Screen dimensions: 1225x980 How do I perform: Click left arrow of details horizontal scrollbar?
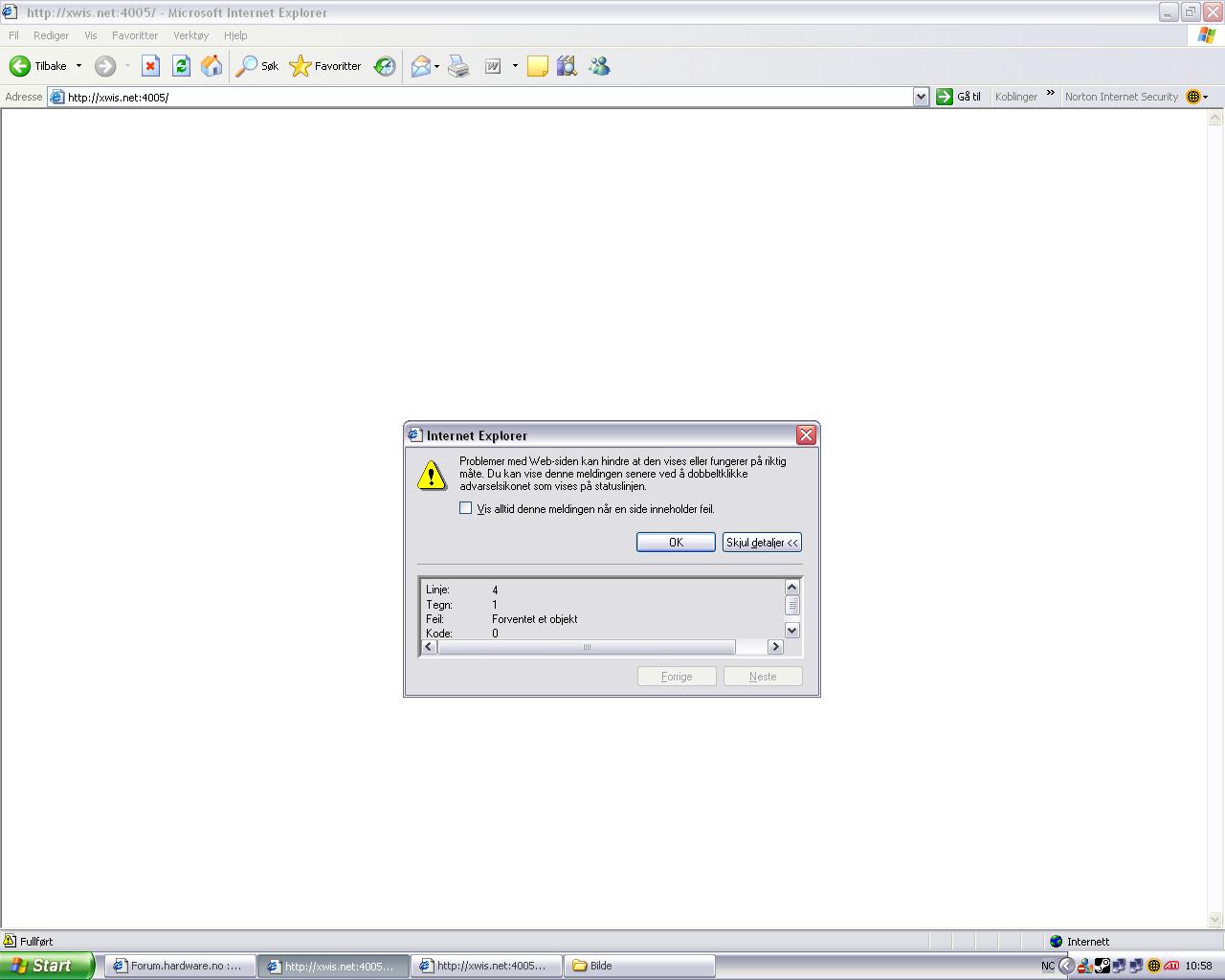(430, 647)
